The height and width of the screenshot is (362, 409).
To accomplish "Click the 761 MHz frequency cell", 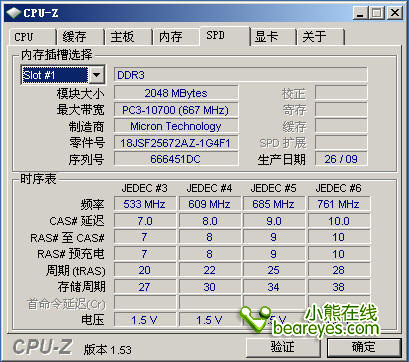I will tap(339, 204).
